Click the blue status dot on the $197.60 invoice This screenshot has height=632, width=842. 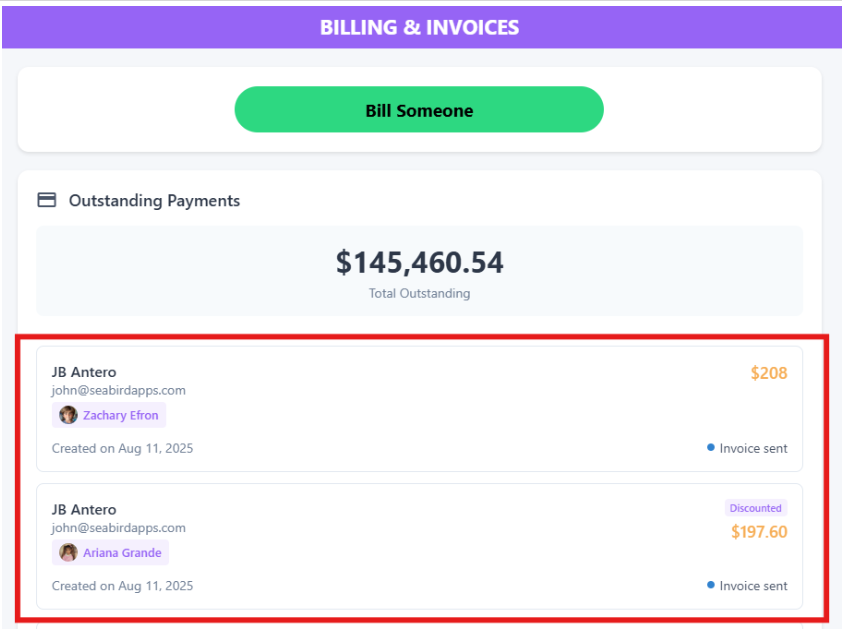[710, 585]
